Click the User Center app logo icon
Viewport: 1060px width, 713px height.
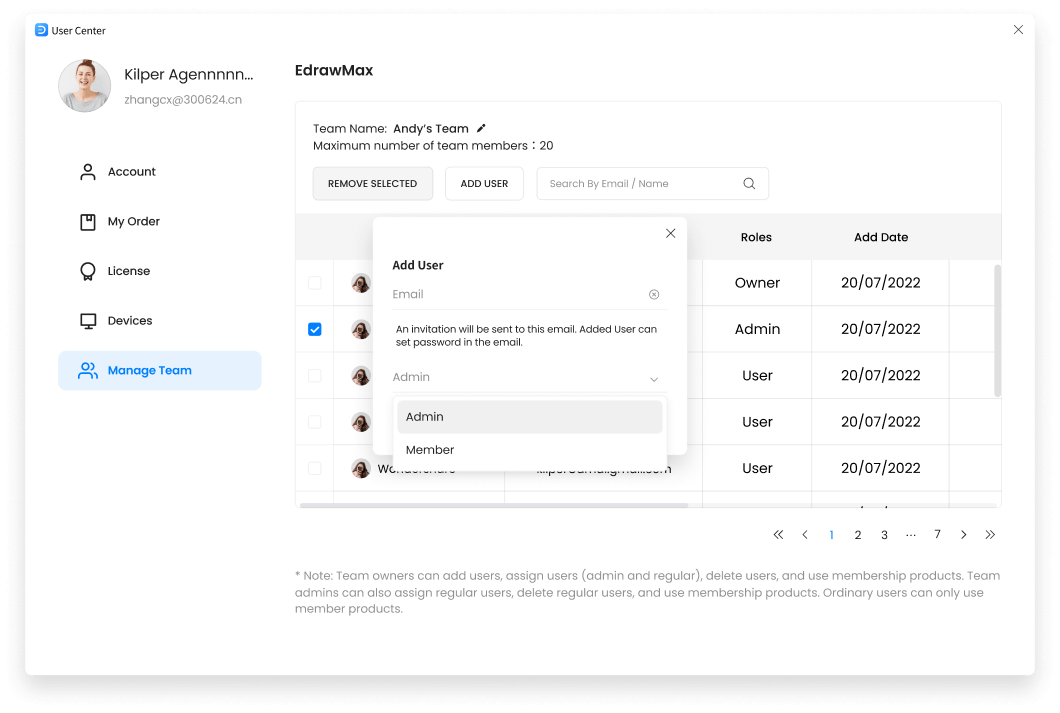point(41,30)
